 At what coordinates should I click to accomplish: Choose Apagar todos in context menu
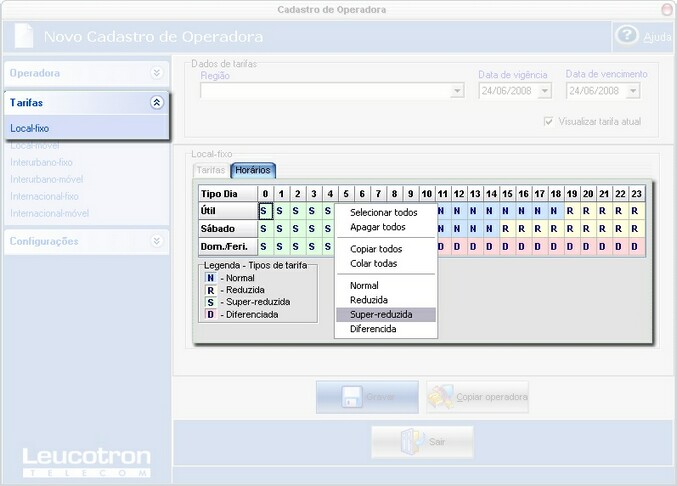[378, 227]
